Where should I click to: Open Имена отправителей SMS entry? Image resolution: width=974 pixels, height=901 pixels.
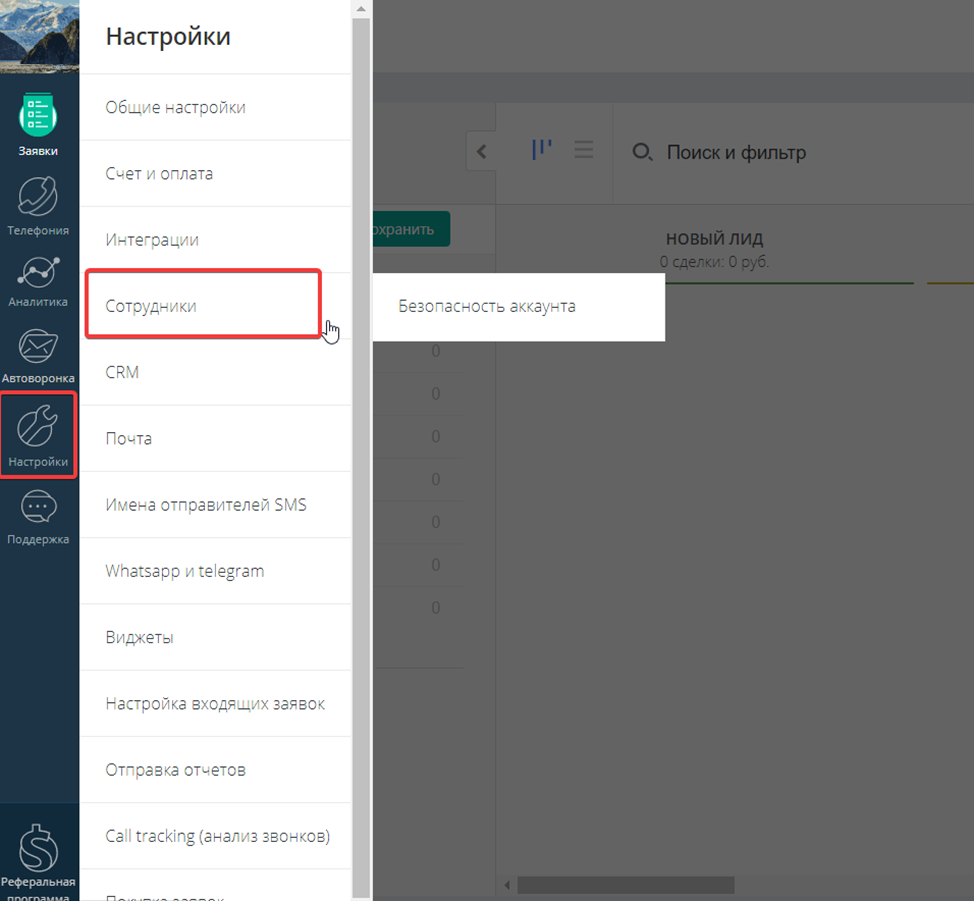click(x=216, y=505)
